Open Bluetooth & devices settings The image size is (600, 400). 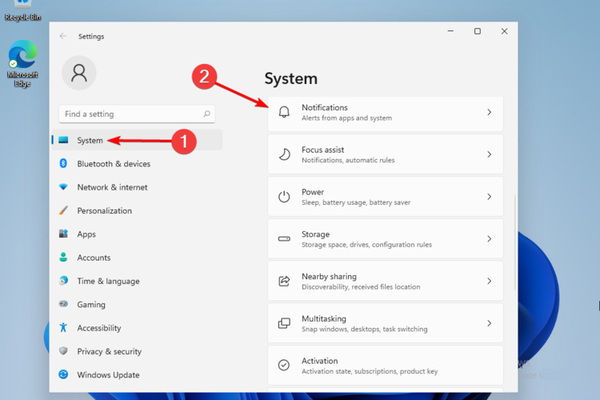(137, 164)
